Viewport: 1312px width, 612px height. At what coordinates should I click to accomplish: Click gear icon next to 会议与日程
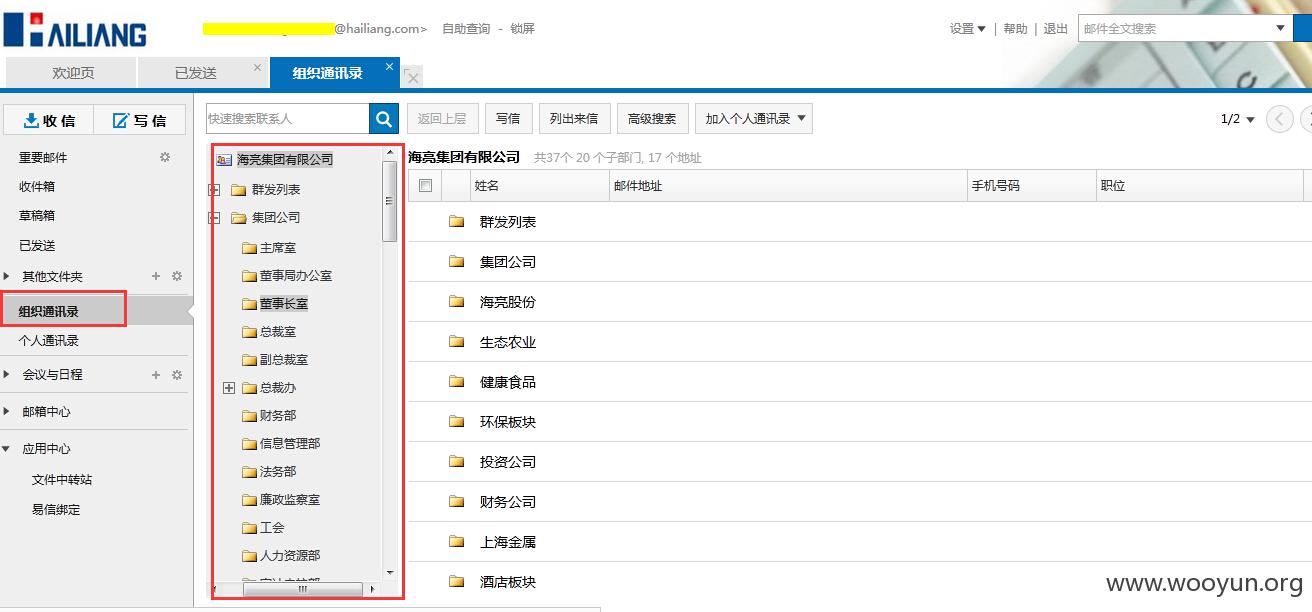coord(177,375)
